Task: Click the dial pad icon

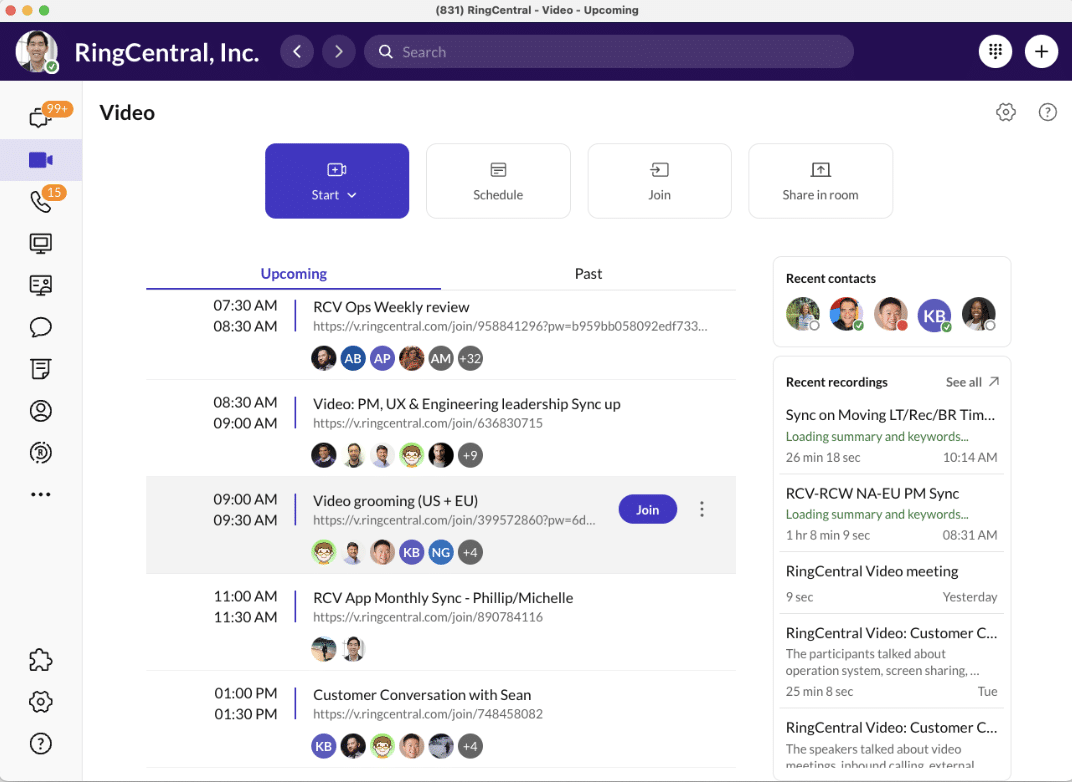Action: 995,52
